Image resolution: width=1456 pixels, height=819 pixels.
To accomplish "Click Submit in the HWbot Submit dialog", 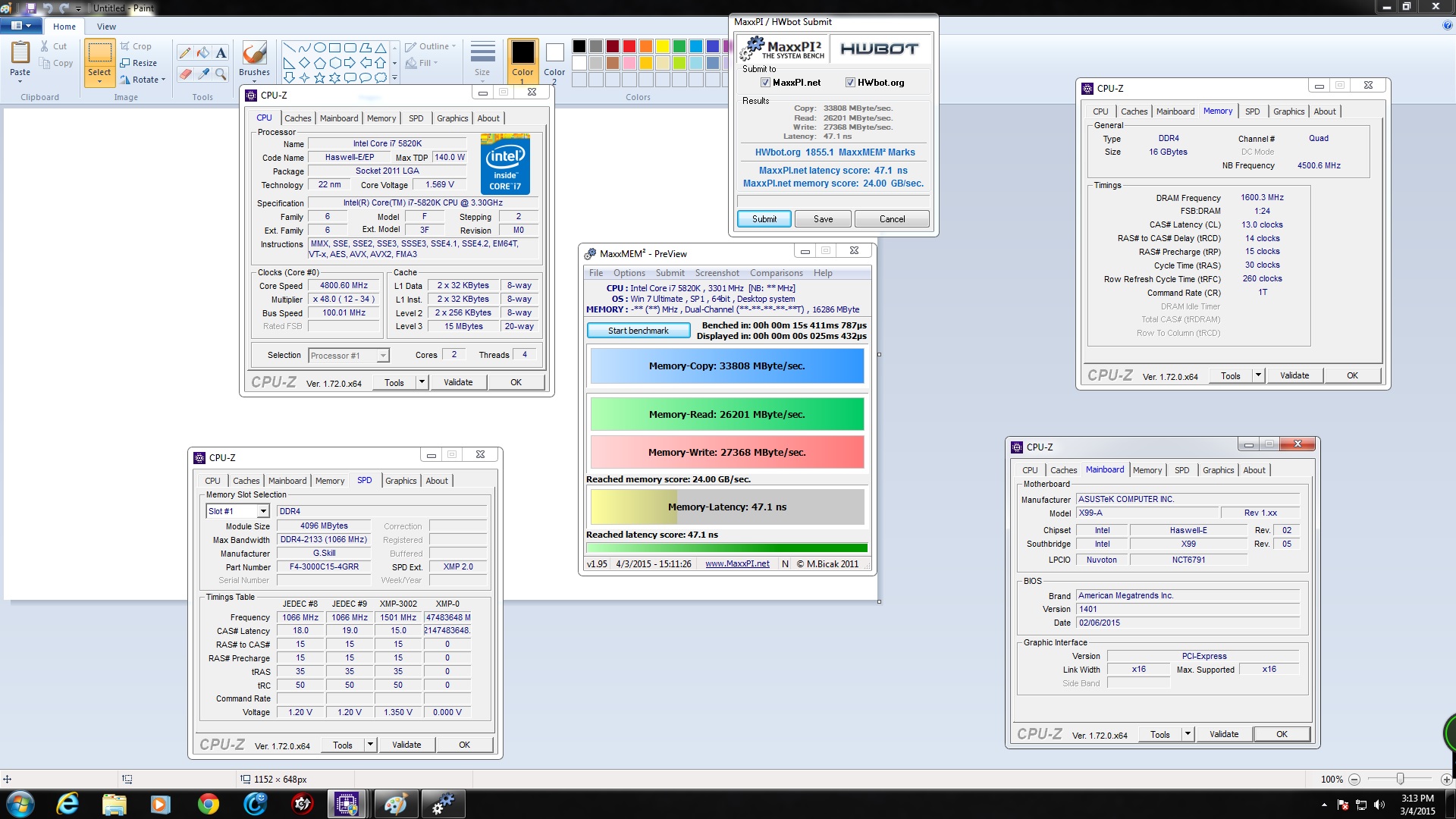I will click(x=764, y=219).
